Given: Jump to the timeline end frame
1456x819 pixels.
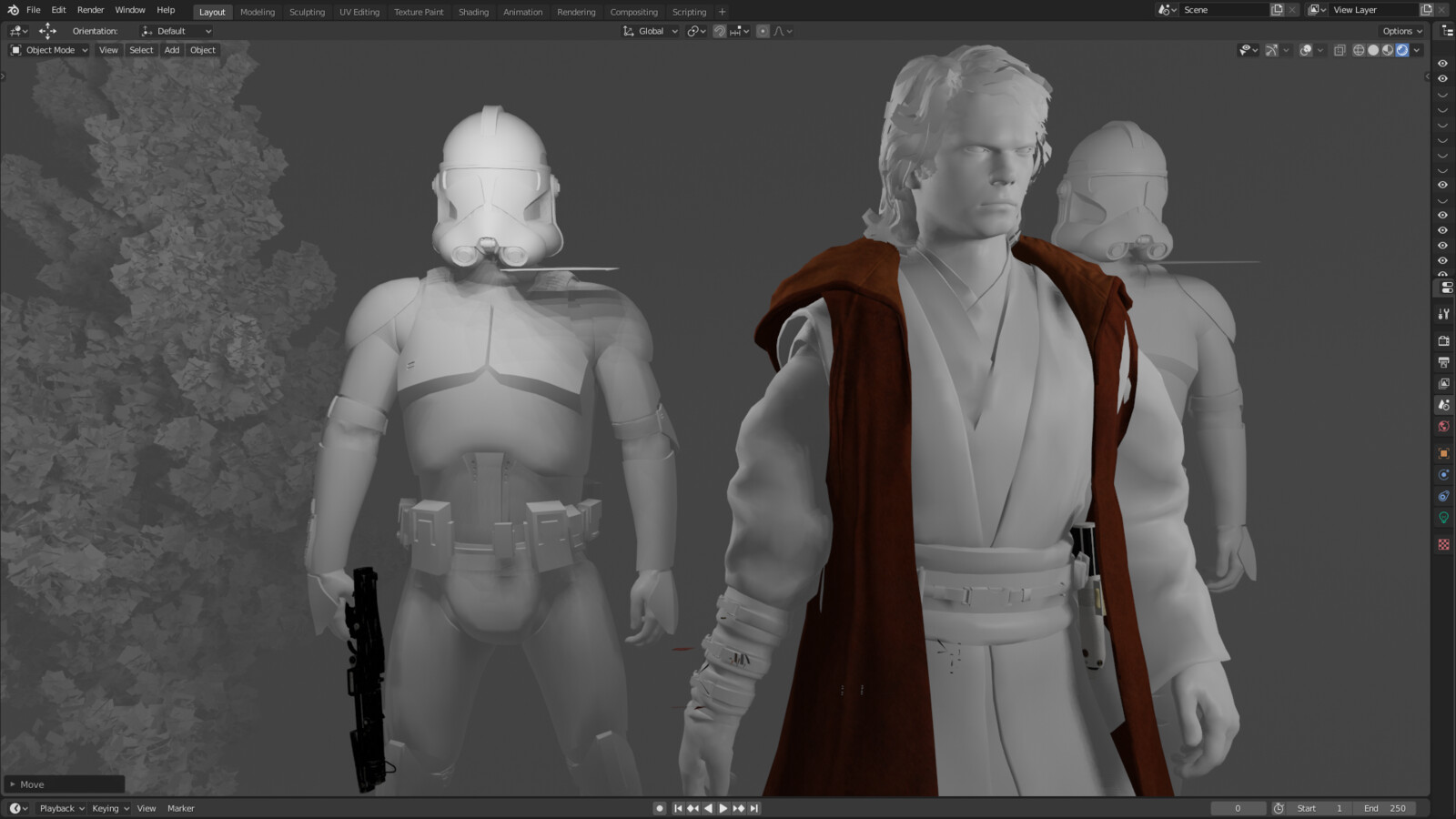Looking at the screenshot, I should pos(753,808).
